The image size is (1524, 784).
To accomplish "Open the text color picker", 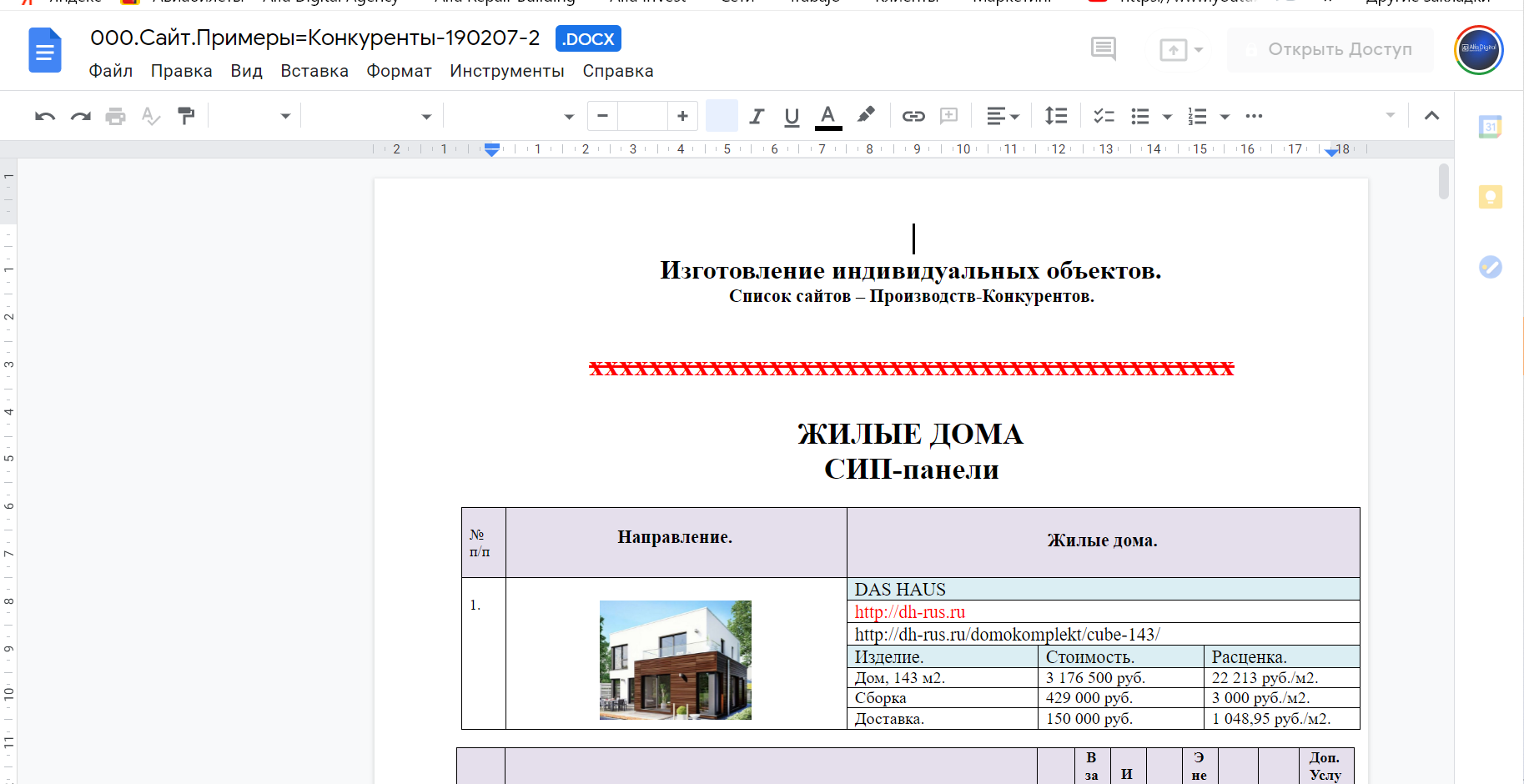I will (827, 116).
